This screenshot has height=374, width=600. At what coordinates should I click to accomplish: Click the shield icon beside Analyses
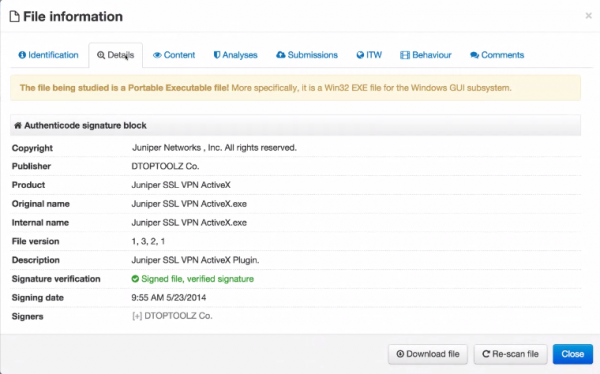(217, 55)
